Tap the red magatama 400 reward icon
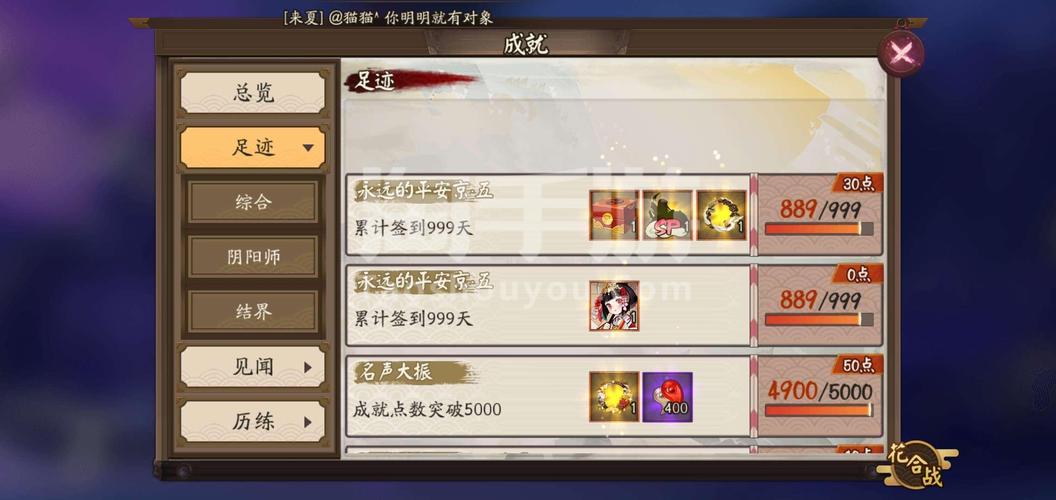This screenshot has height=500, width=1056. [667, 397]
